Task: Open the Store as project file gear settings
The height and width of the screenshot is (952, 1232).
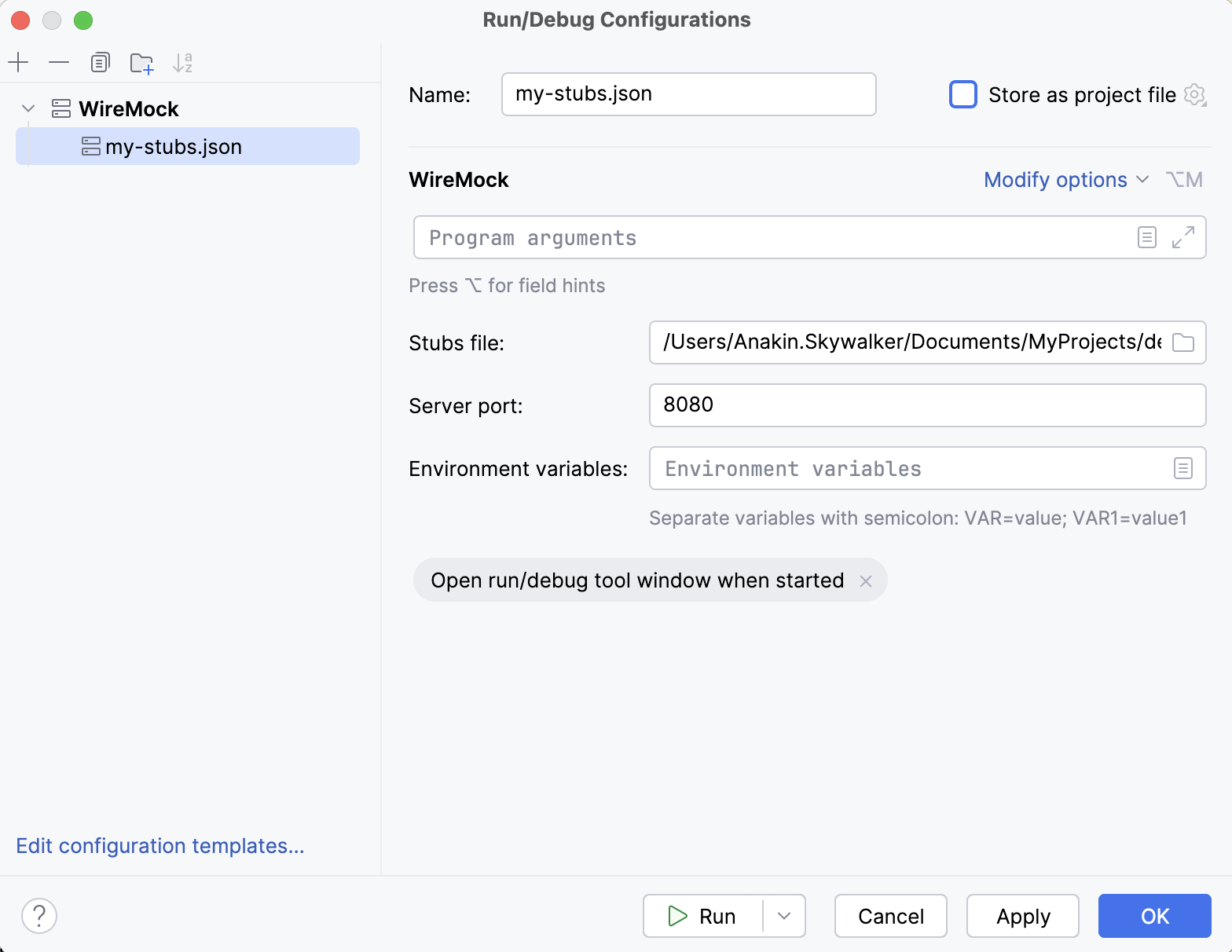Action: [1194, 95]
